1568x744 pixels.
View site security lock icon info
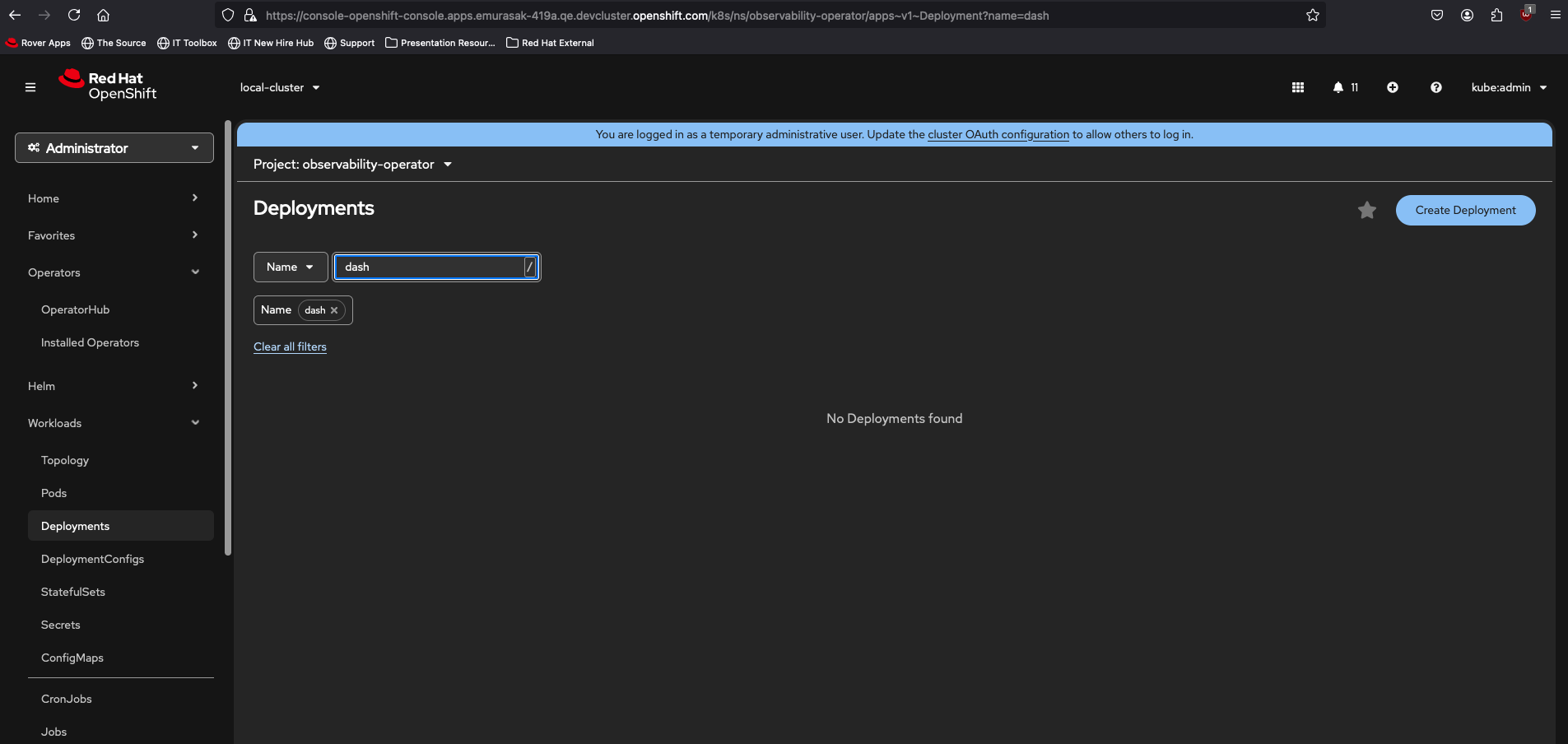tap(250, 15)
